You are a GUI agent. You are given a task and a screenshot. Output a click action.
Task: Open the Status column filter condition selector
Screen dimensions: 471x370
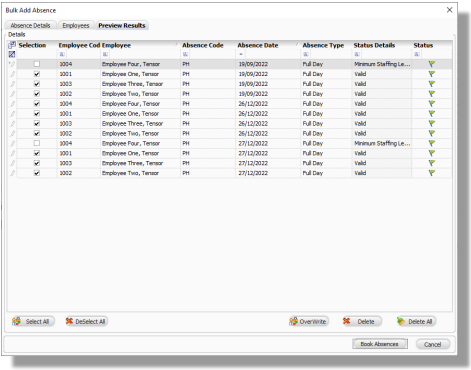click(417, 54)
